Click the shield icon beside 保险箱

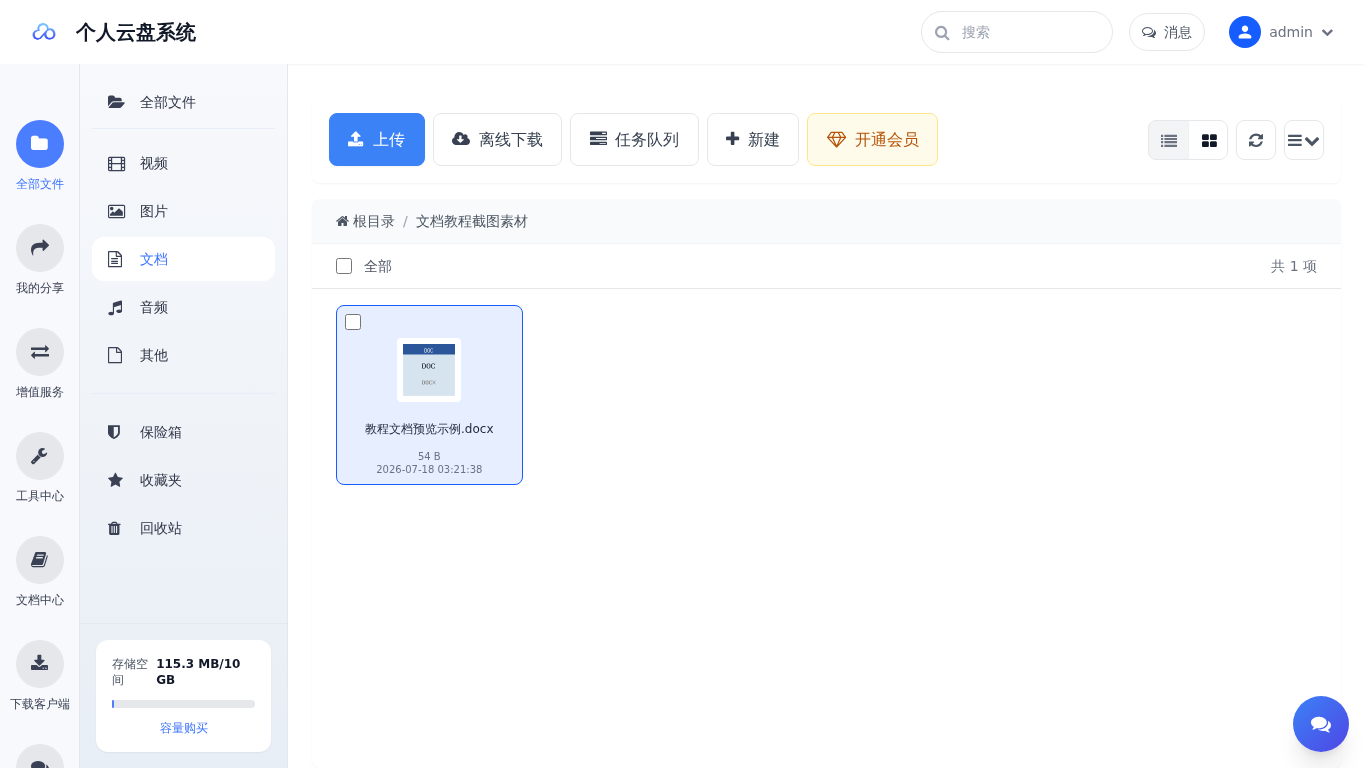point(115,432)
